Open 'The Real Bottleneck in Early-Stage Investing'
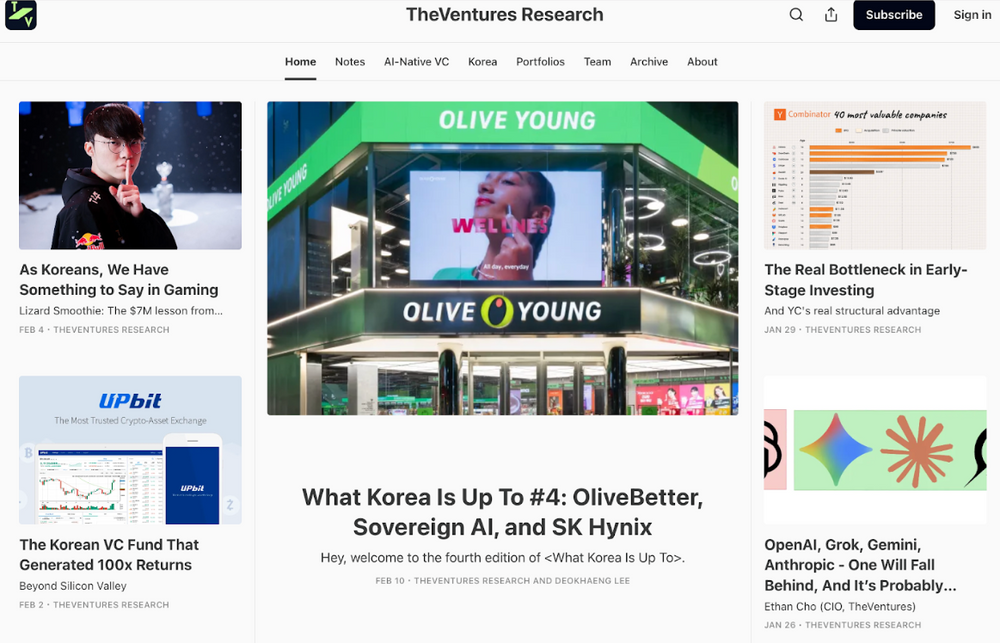Viewport: 1000px width, 643px height. (866, 279)
